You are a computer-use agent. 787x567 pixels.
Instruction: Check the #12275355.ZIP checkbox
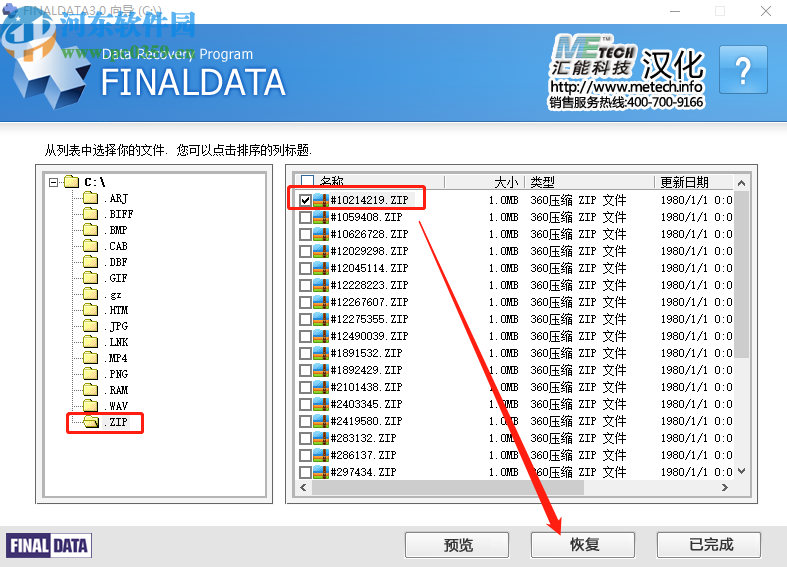click(x=305, y=320)
